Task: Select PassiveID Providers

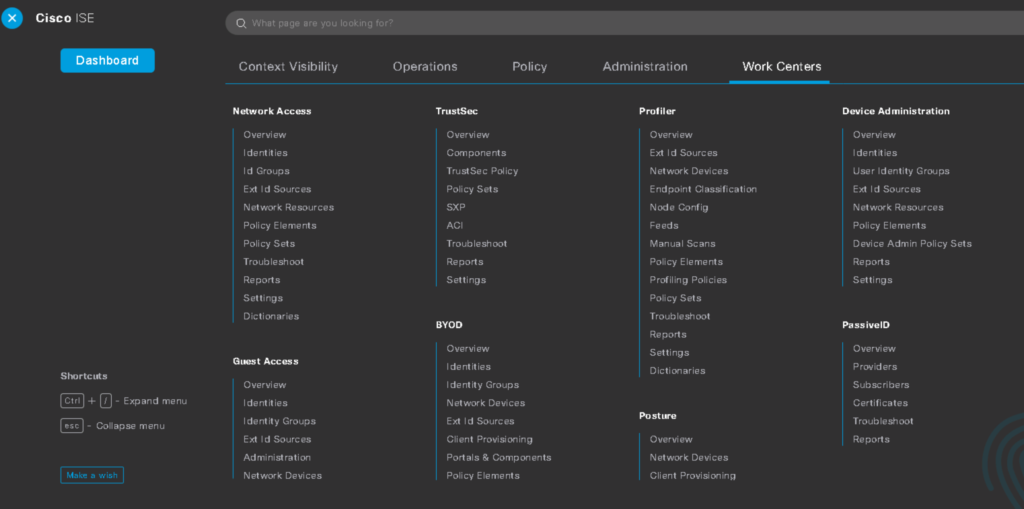Action: (x=875, y=367)
